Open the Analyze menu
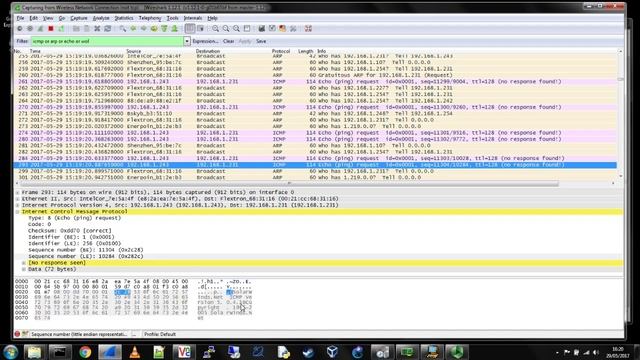The height and width of the screenshot is (360, 640). [x=101, y=18]
